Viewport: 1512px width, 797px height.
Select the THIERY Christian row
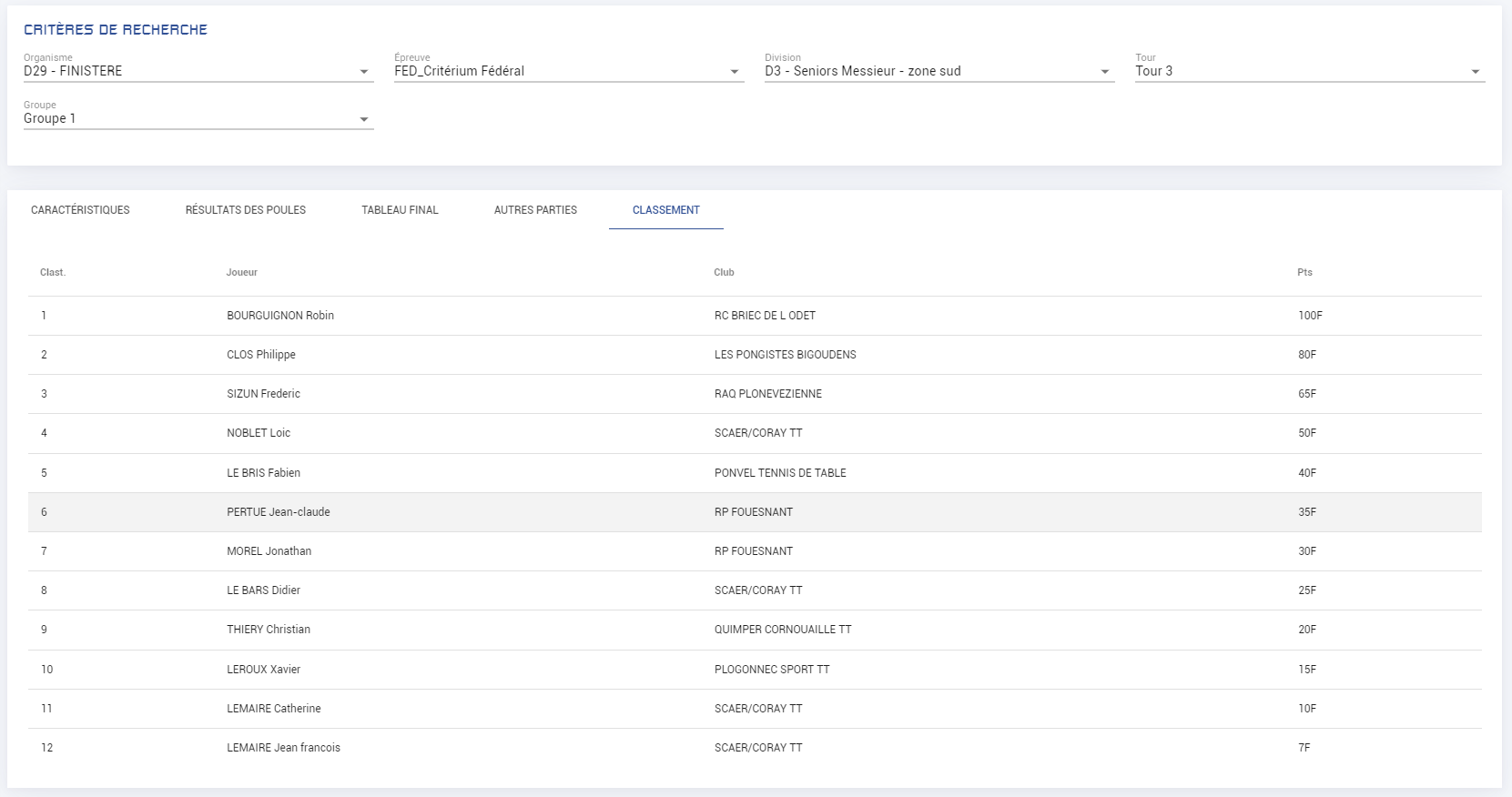(x=269, y=630)
